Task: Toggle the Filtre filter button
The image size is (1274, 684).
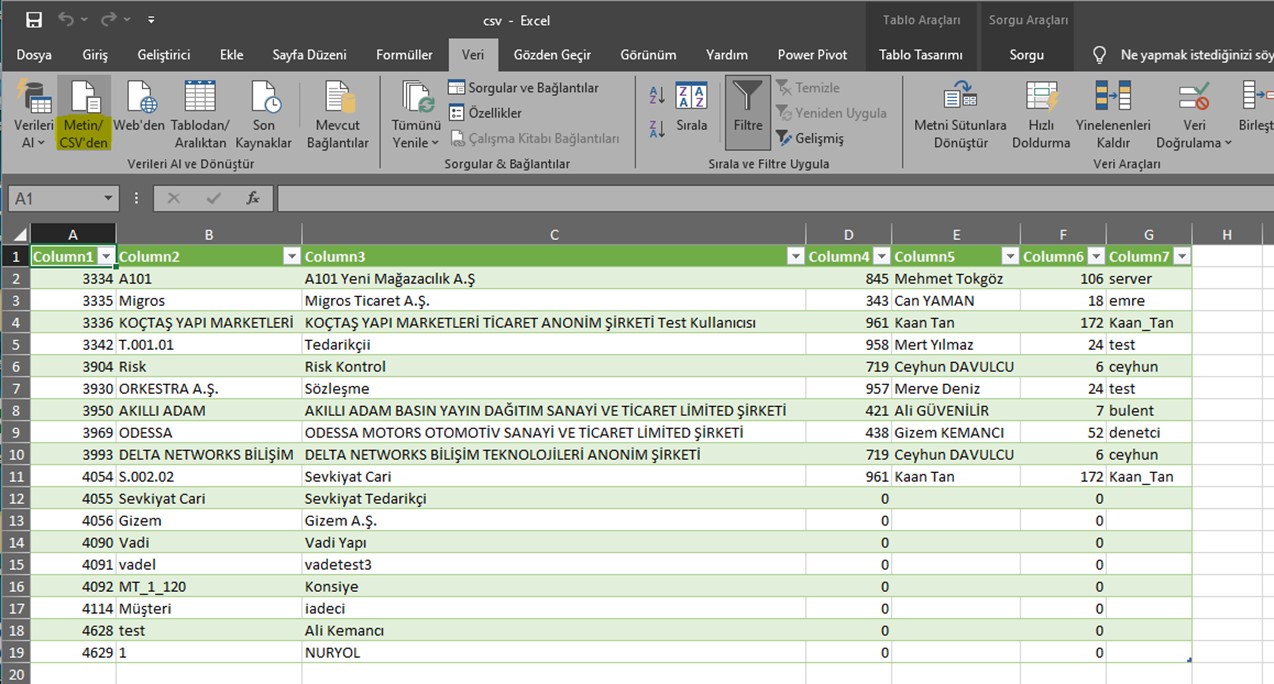Action: tap(747, 110)
